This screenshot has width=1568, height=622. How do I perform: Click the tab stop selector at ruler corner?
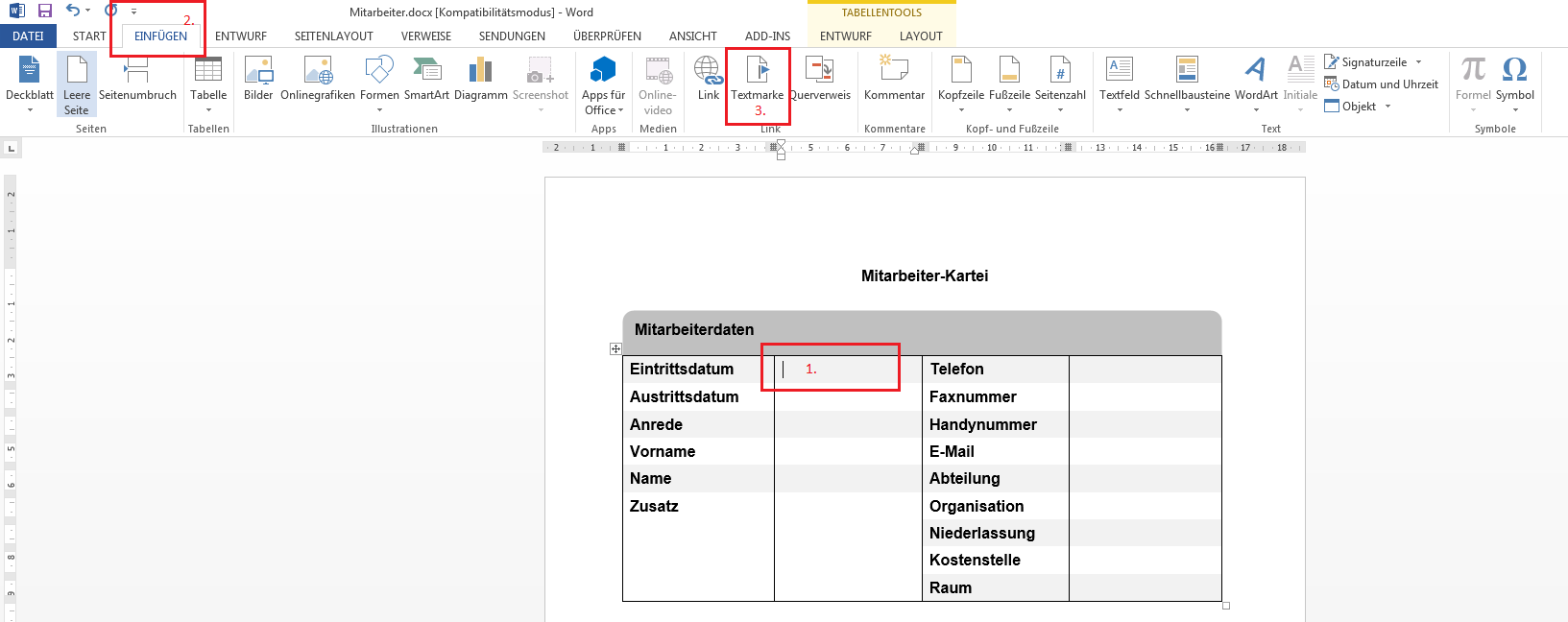tap(11, 148)
